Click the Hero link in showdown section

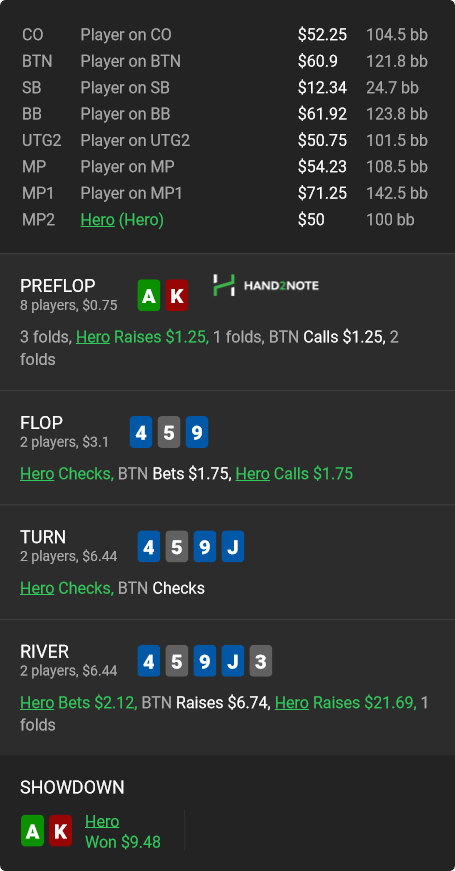pyautogui.click(x=102, y=821)
